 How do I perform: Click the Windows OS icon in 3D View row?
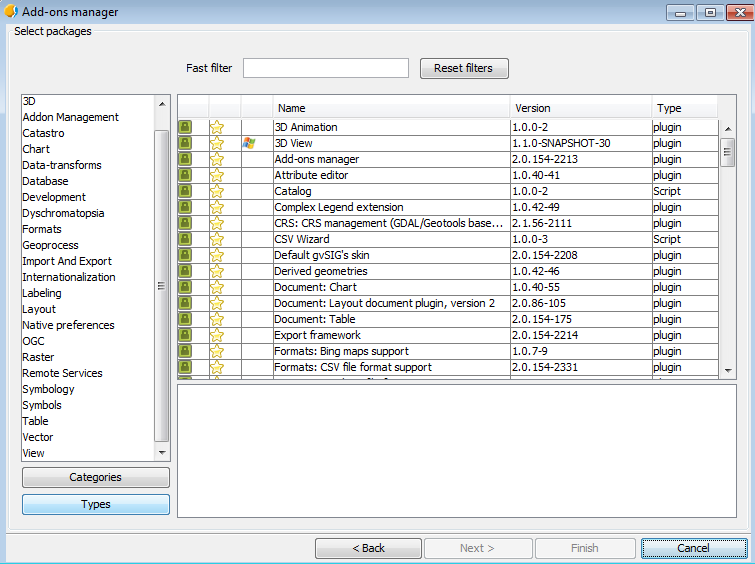click(x=249, y=143)
